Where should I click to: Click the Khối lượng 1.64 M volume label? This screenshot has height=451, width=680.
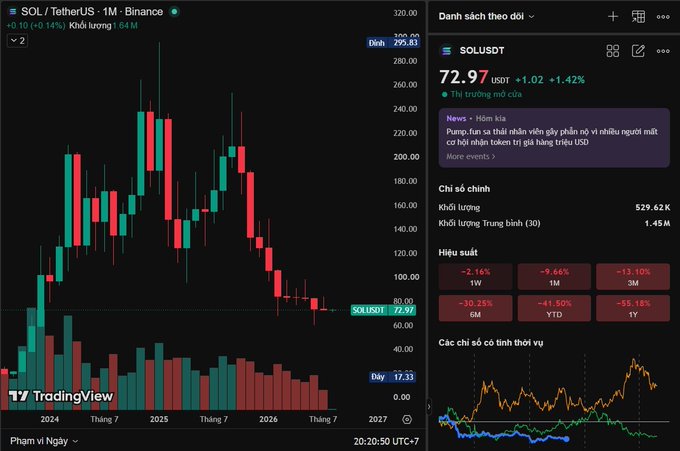103,26
